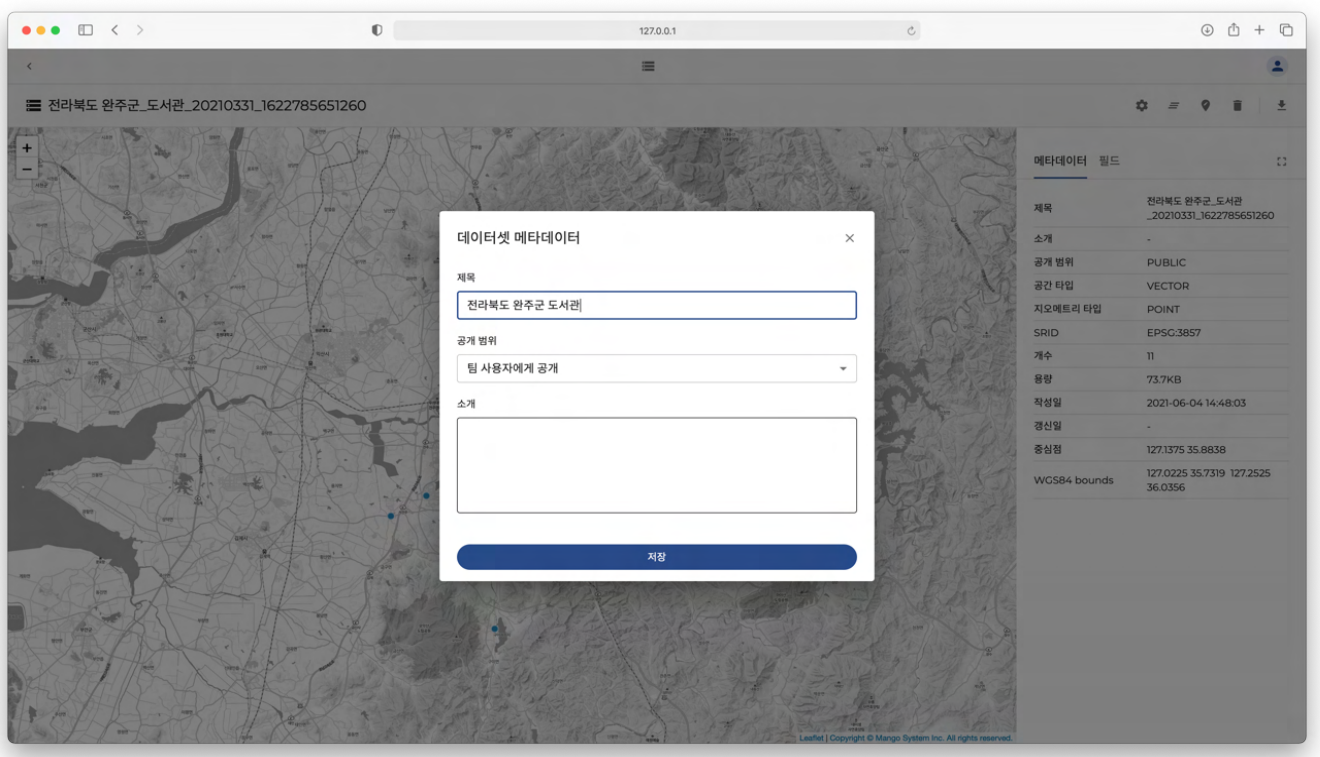Select the 메타데이터 tab
This screenshot has height=757, width=1320.
click(1059, 161)
